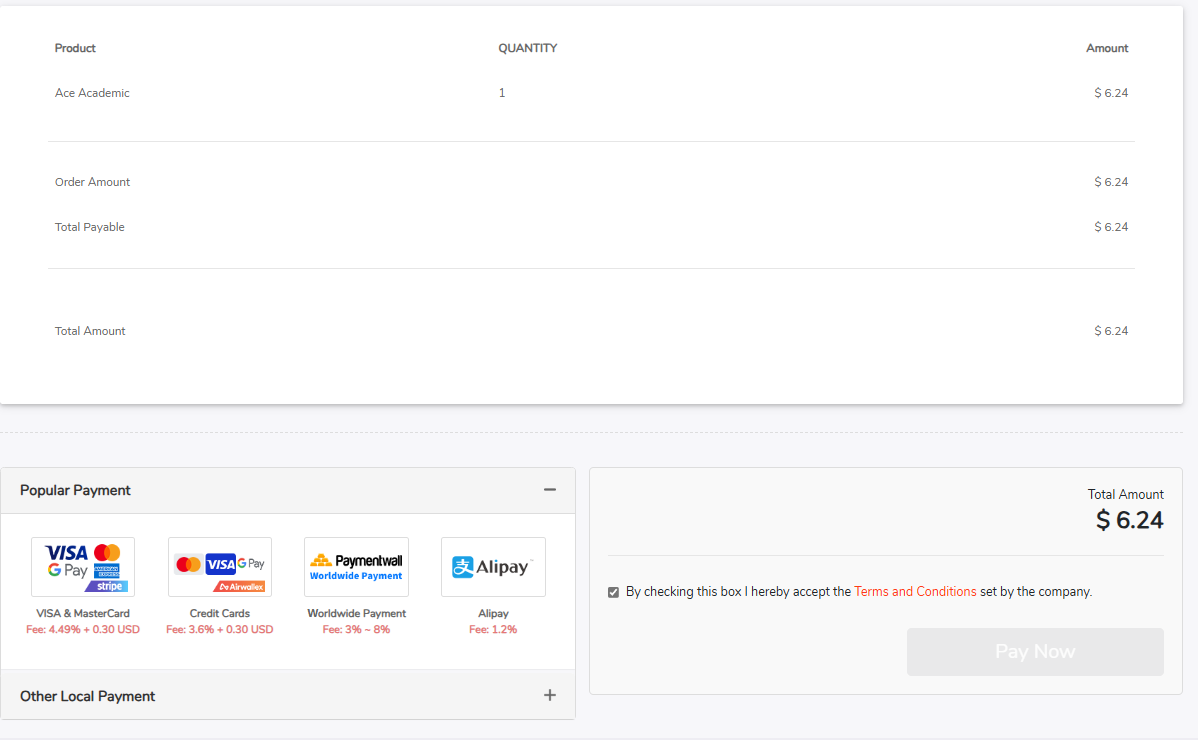Click the minus icon in Popular Payment
The width and height of the screenshot is (1198, 740).
tap(549, 490)
